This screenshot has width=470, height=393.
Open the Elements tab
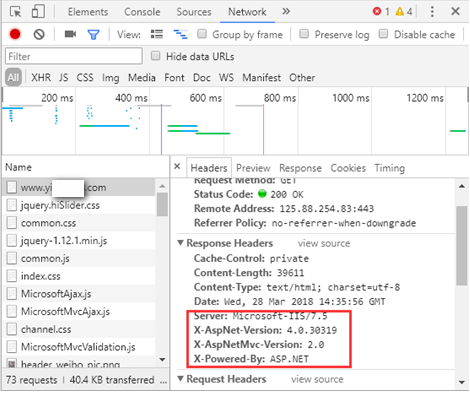(x=88, y=12)
